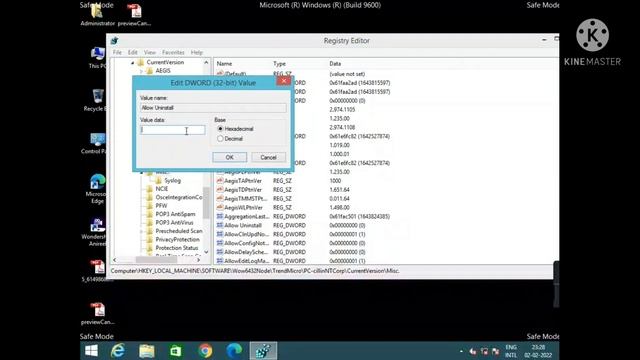
Task: Click the Data column header
Action: (335, 64)
